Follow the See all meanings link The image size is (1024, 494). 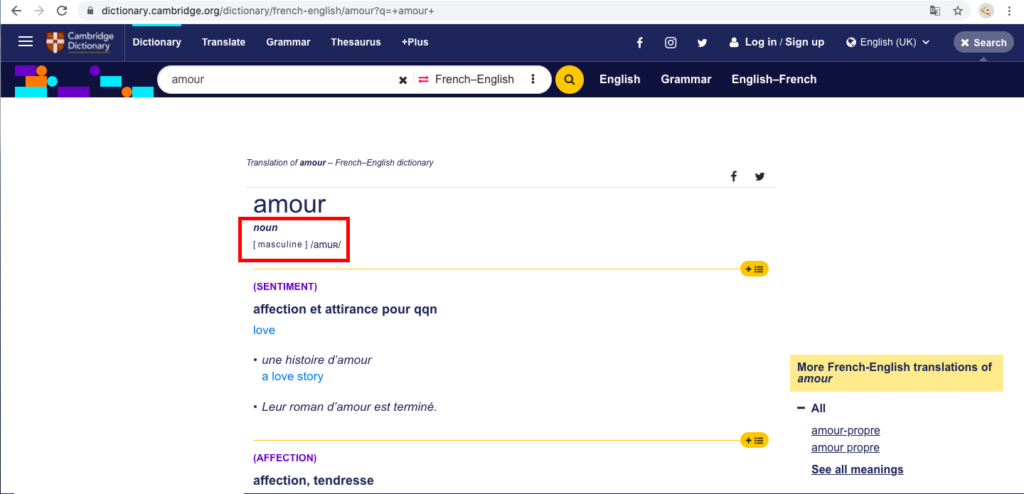click(x=857, y=469)
